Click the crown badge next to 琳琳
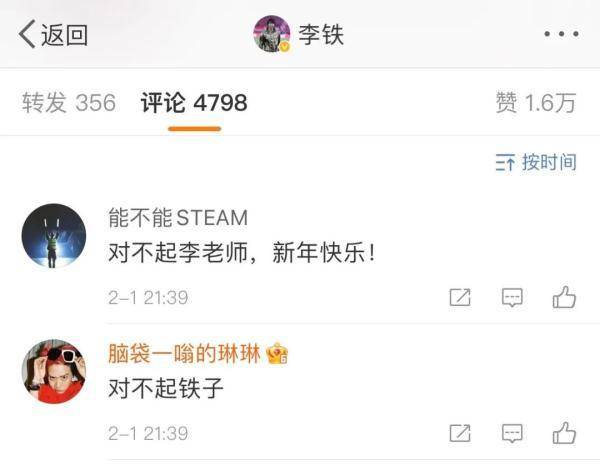This screenshot has width=600, height=466. pos(277,353)
